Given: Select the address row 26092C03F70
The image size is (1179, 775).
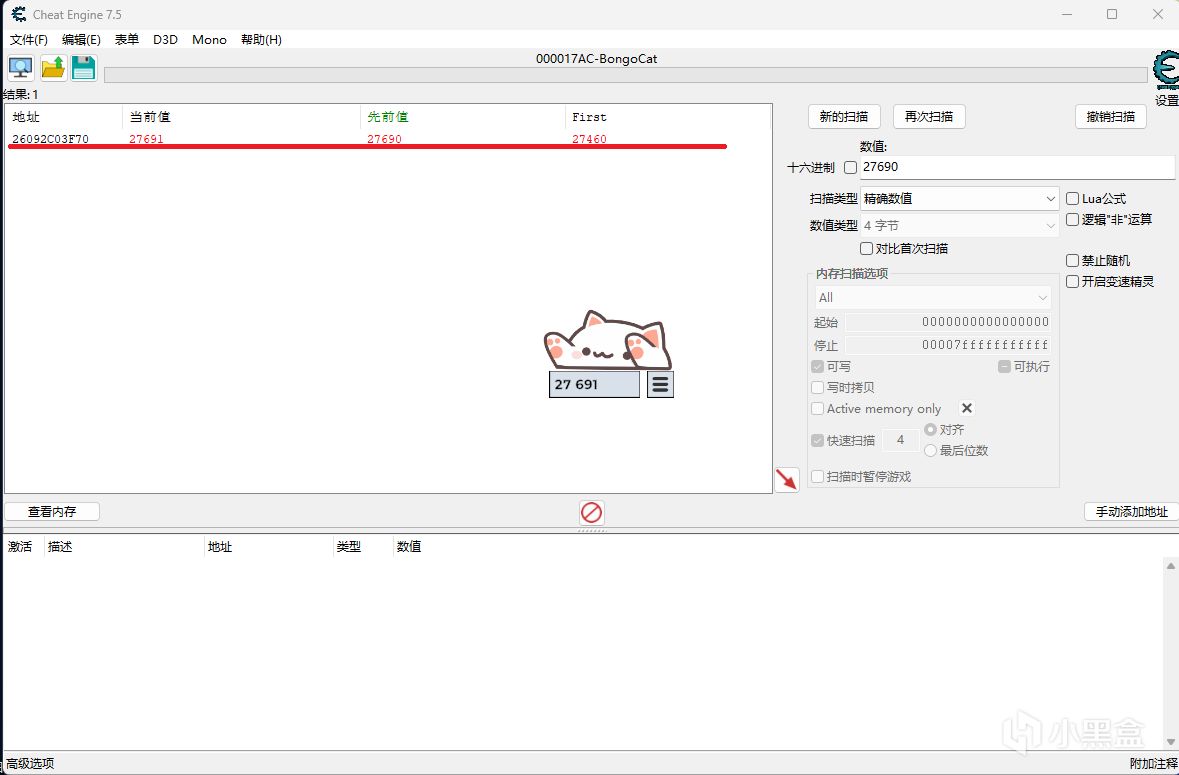Looking at the screenshot, I should click(x=387, y=139).
